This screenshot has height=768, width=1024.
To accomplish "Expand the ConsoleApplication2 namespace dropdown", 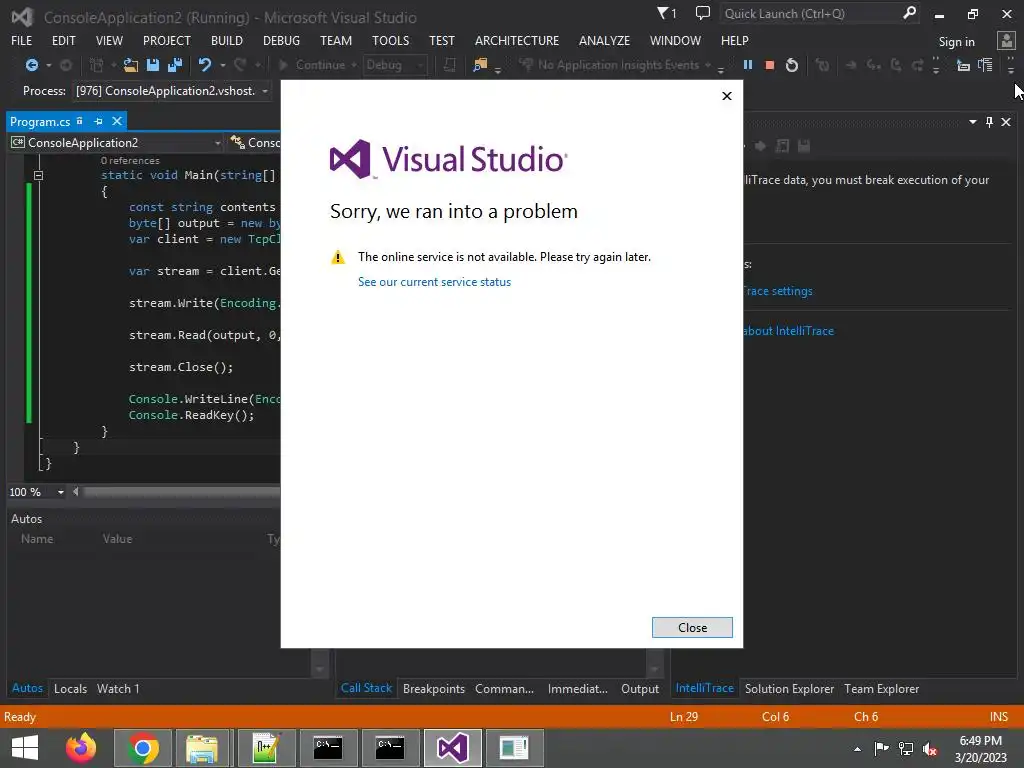I will (217, 143).
